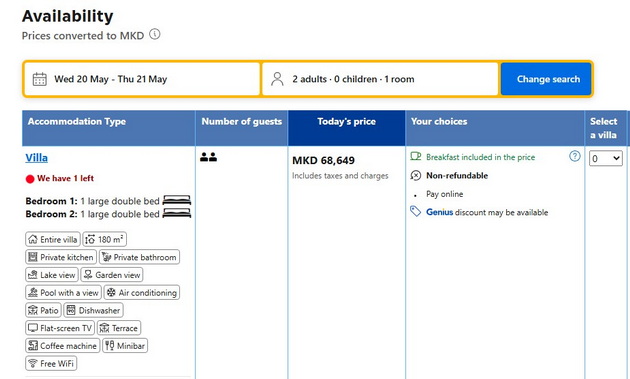
Task: Click the Dishwasher icon
Action: coord(71,310)
